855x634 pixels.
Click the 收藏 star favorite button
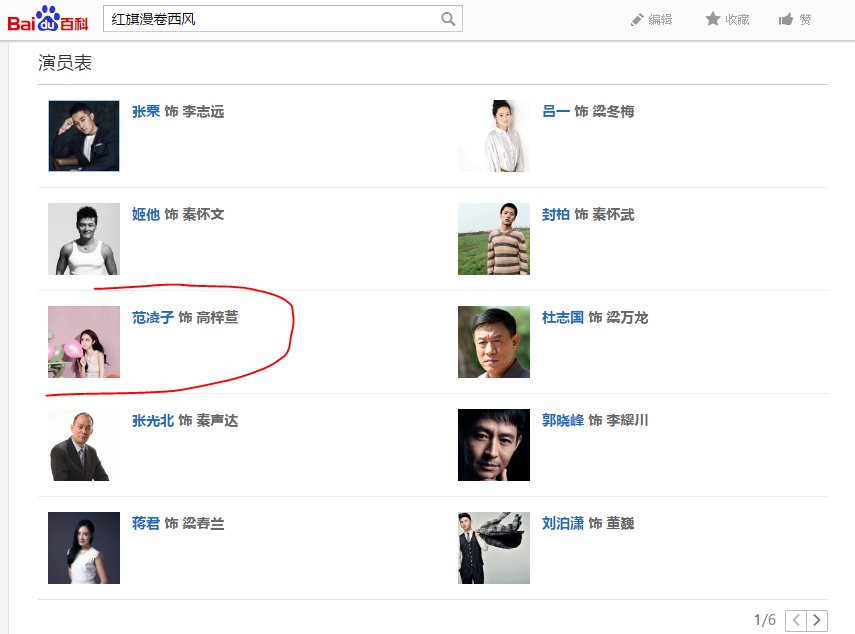click(x=727, y=19)
